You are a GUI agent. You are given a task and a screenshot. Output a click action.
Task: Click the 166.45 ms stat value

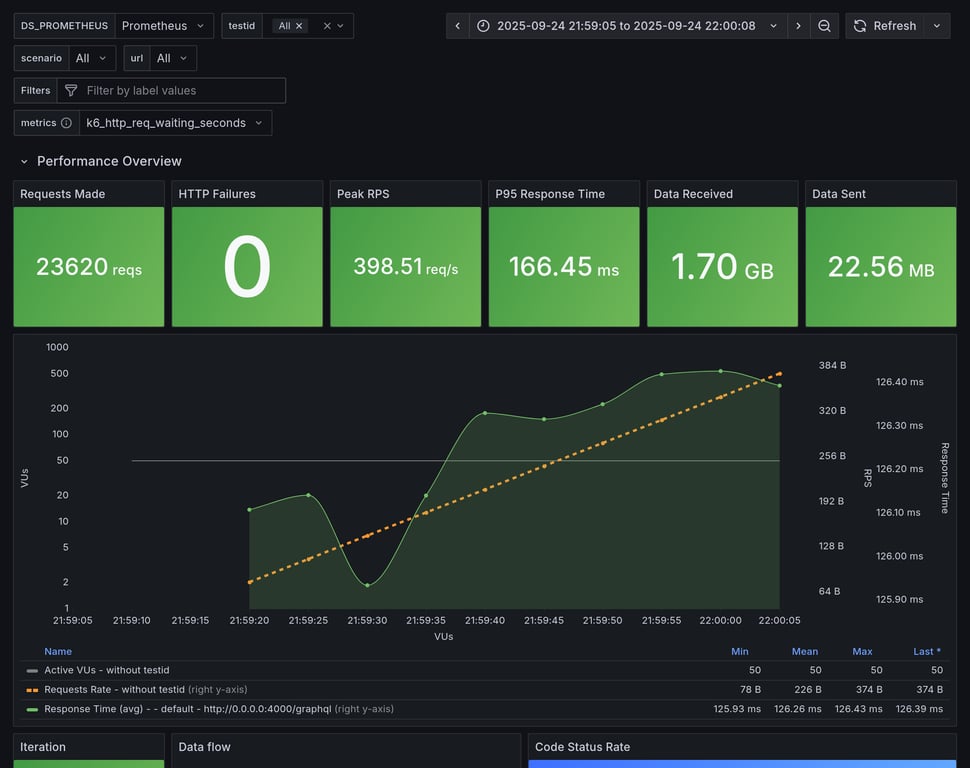pyautogui.click(x=564, y=267)
